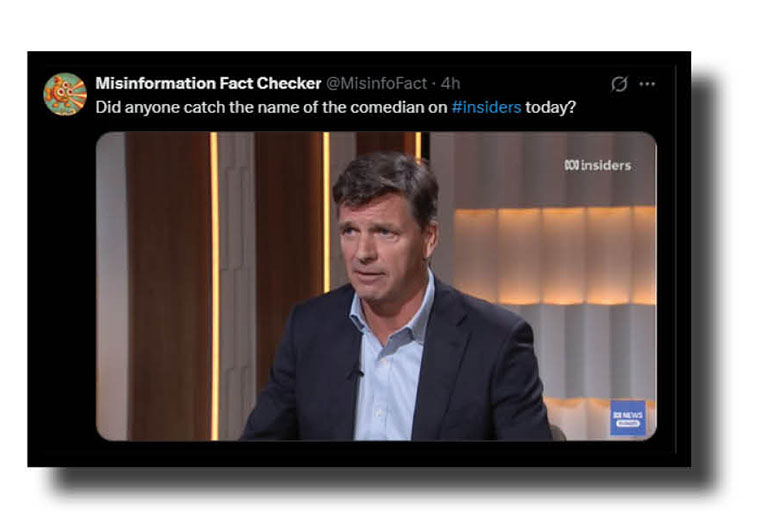Click the tweet text about the comedian
The height and width of the screenshot is (526, 765).
click(x=336, y=107)
